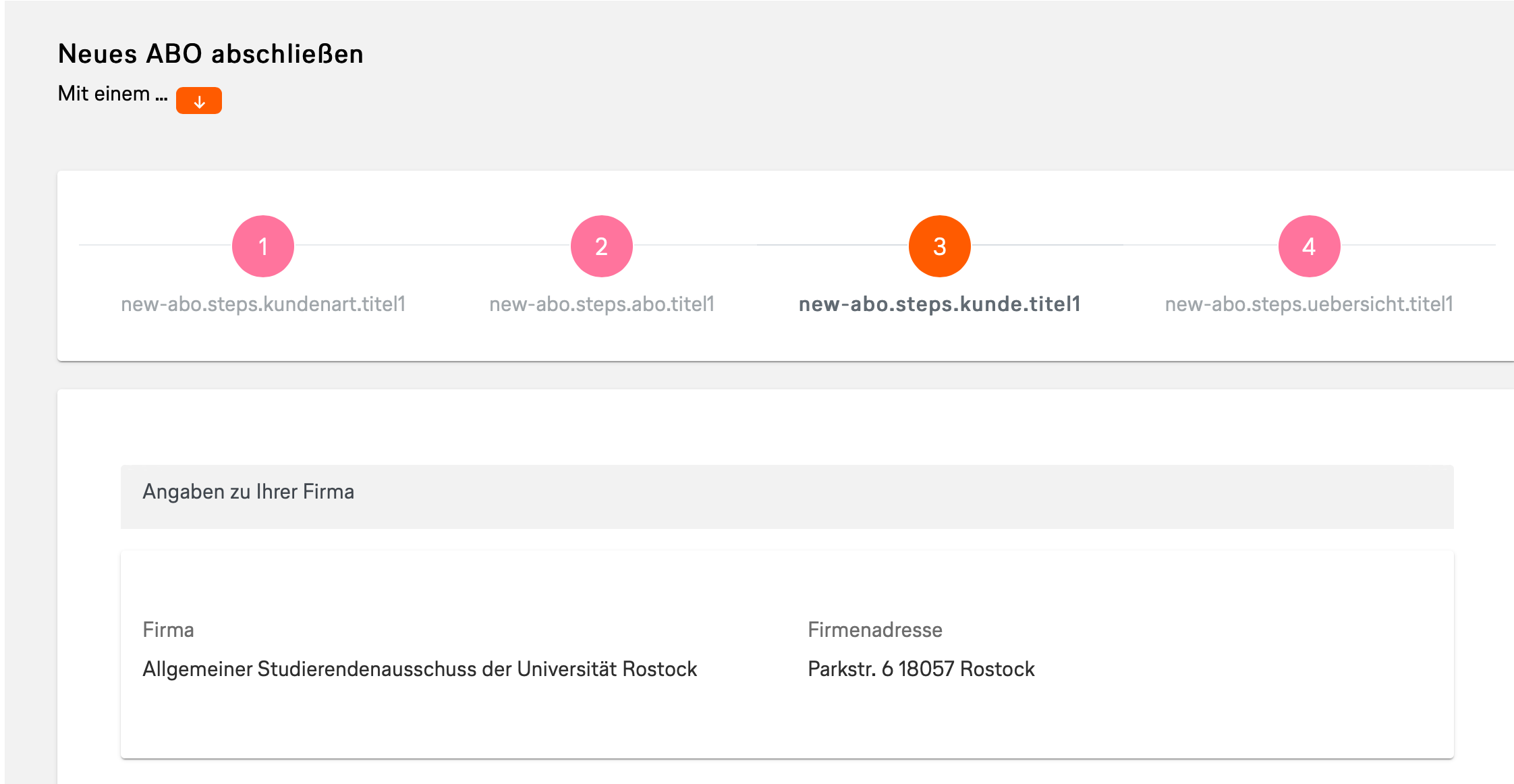Click the 'Angaben zu Ihrer Firma' section header

pyautogui.click(x=787, y=497)
